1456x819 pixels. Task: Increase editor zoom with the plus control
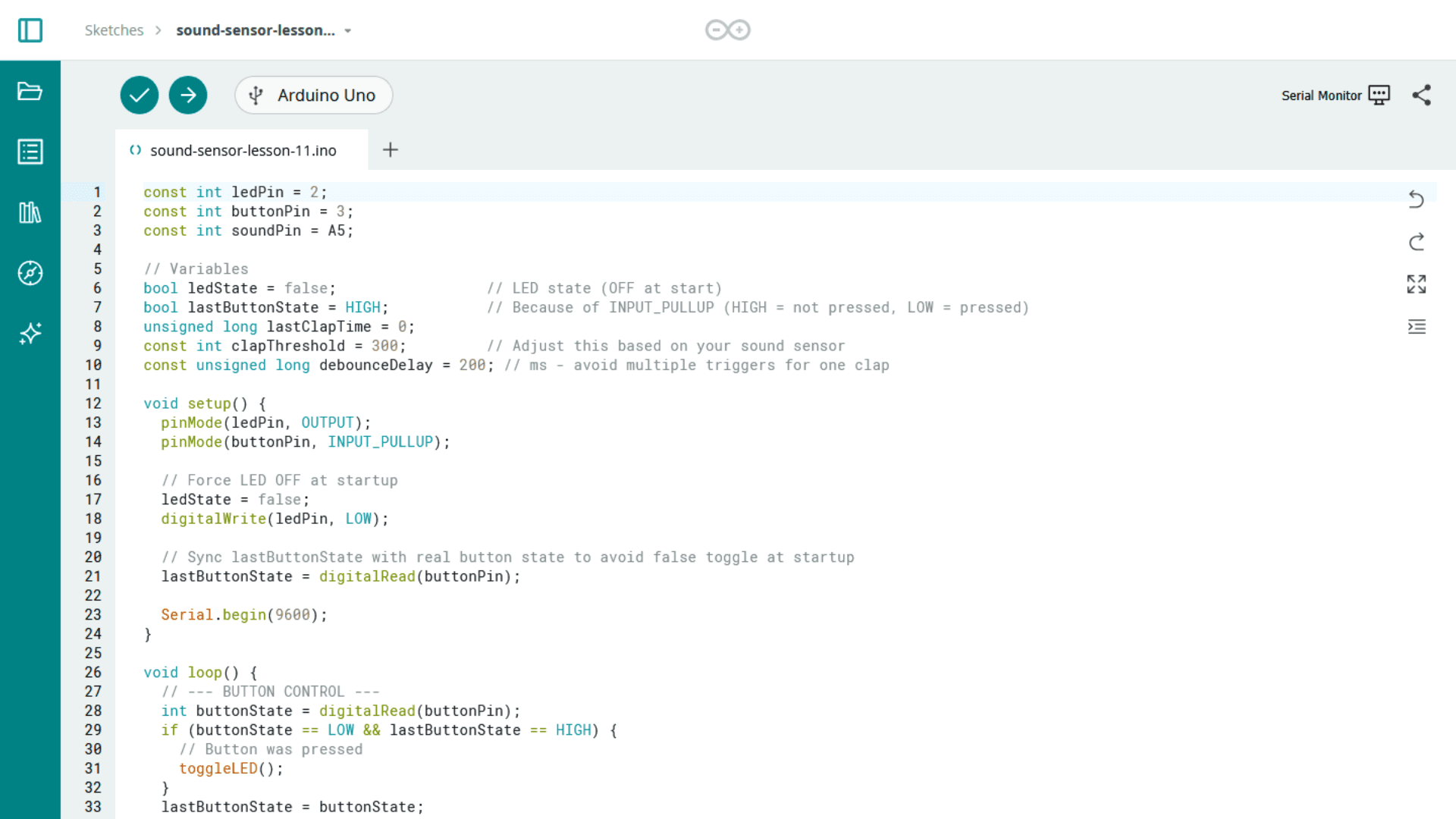pyautogui.click(x=738, y=30)
